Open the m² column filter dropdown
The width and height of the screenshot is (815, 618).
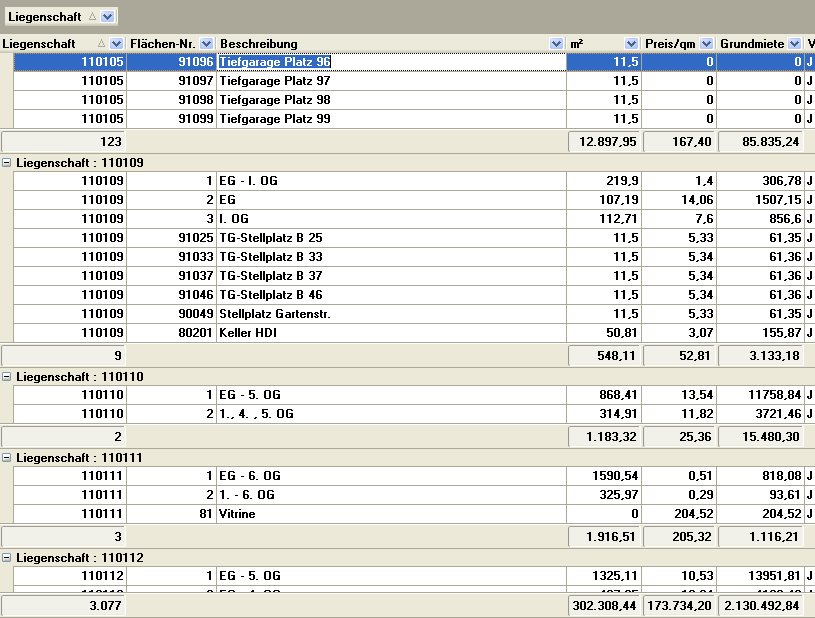[x=631, y=44]
